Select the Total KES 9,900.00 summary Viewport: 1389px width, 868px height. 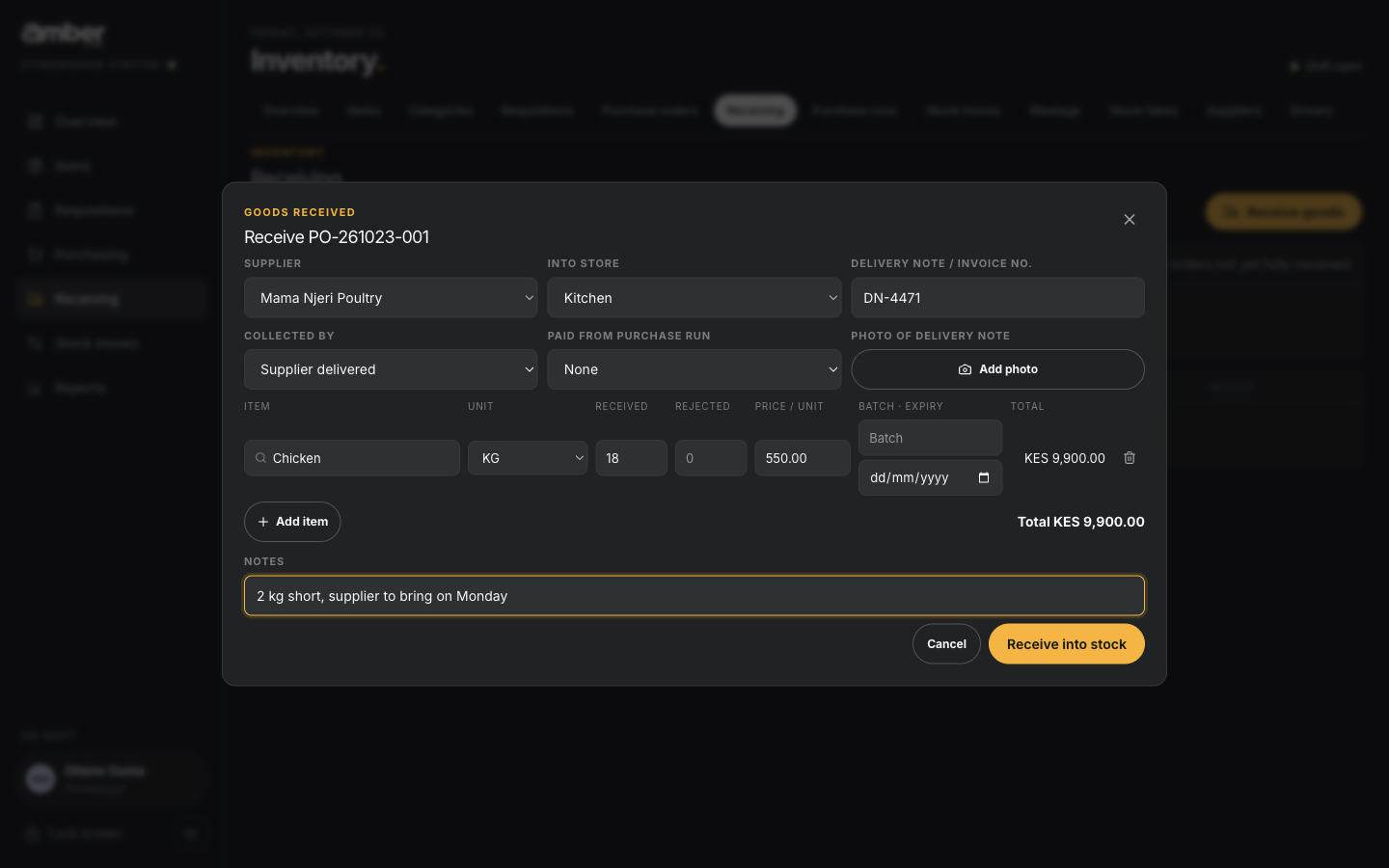pos(1081,522)
